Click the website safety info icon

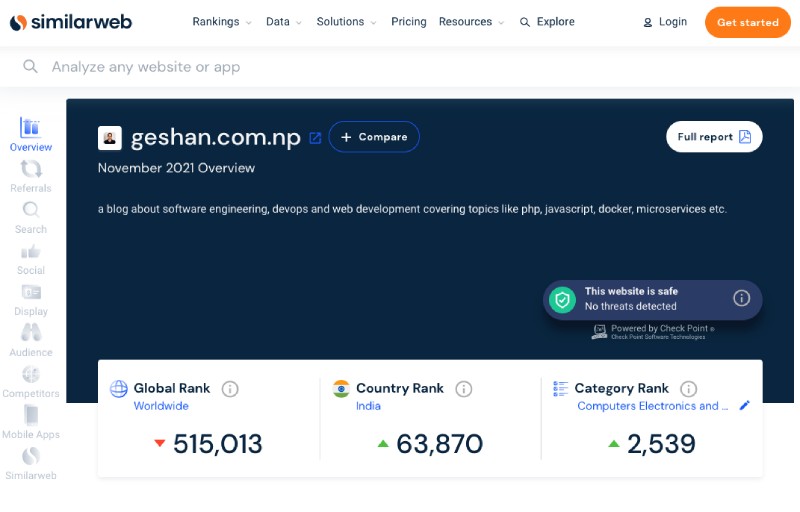(x=741, y=298)
